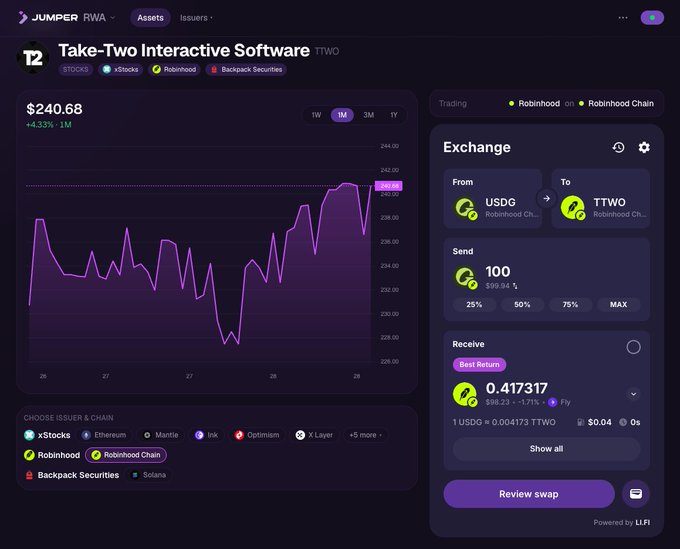Open the wallet card button
This screenshot has height=549, width=680.
(636, 494)
